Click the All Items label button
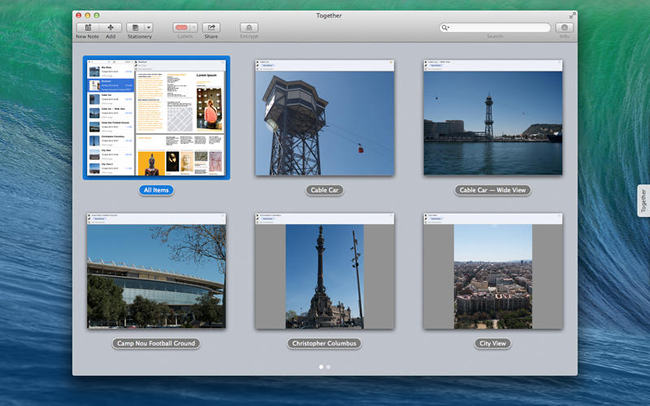650x406 pixels. click(156, 190)
